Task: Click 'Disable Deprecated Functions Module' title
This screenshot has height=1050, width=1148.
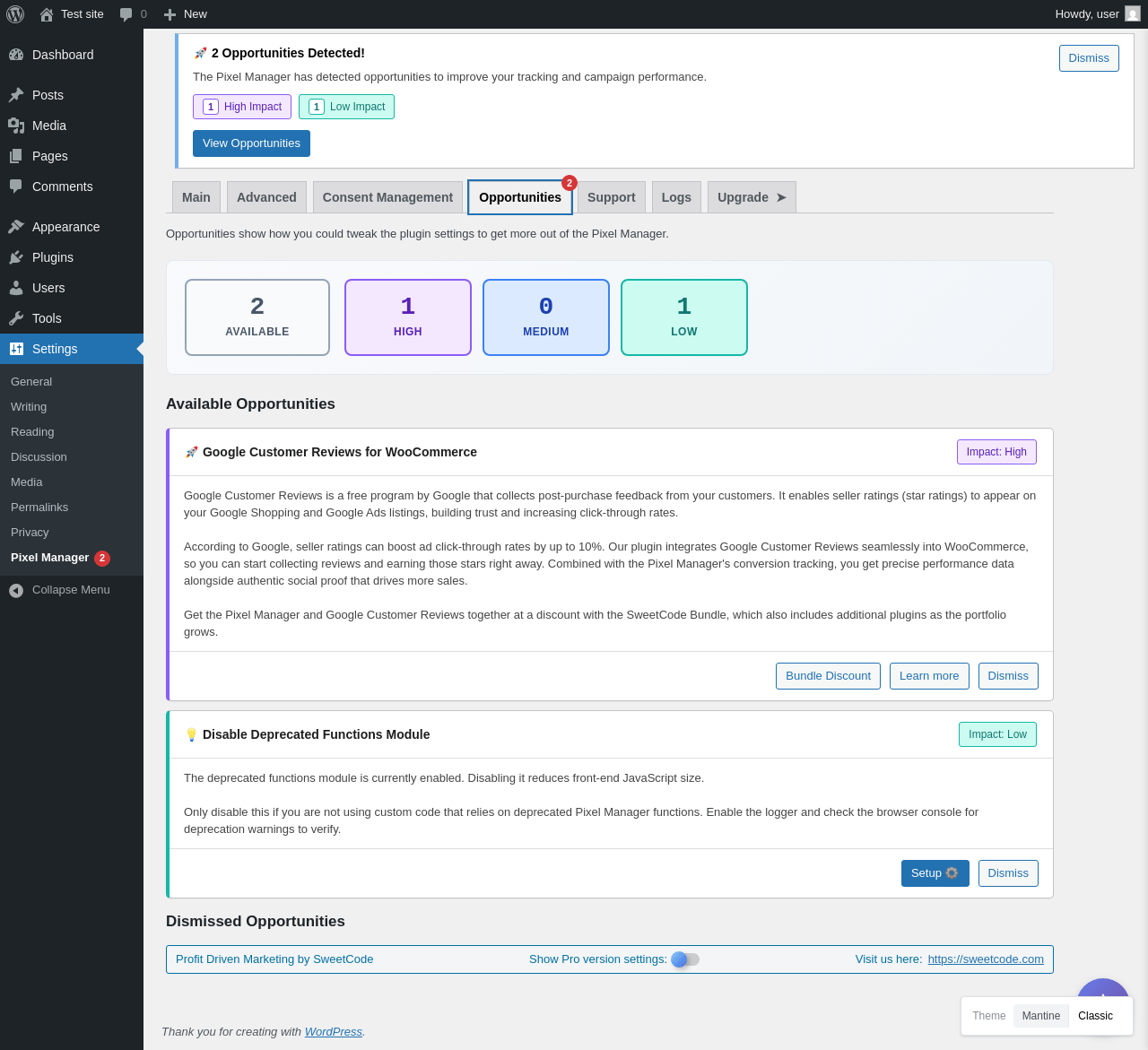Action: pos(317,734)
